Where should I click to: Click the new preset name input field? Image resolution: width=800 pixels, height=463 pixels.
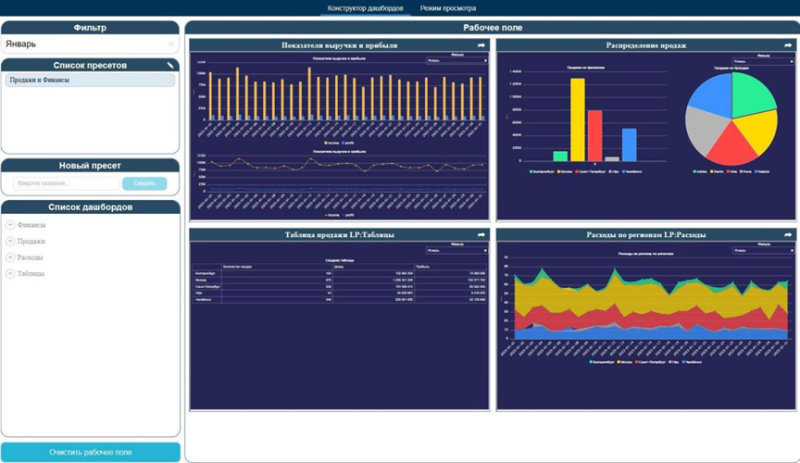pyautogui.click(x=66, y=183)
